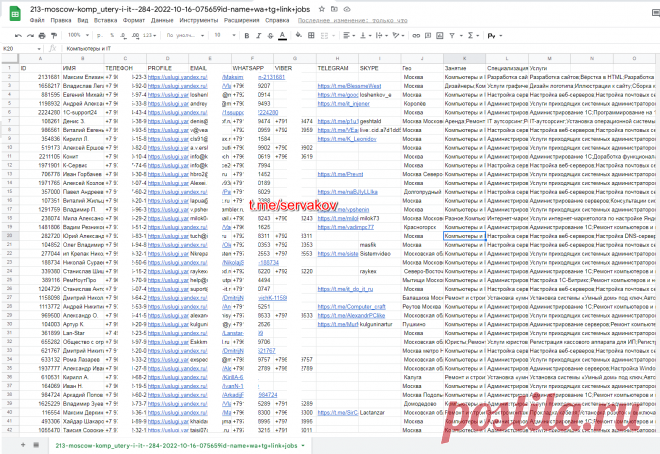Decrease the decimal places
Image resolution: width=660 pixels, height=454 pixels.
point(124,36)
